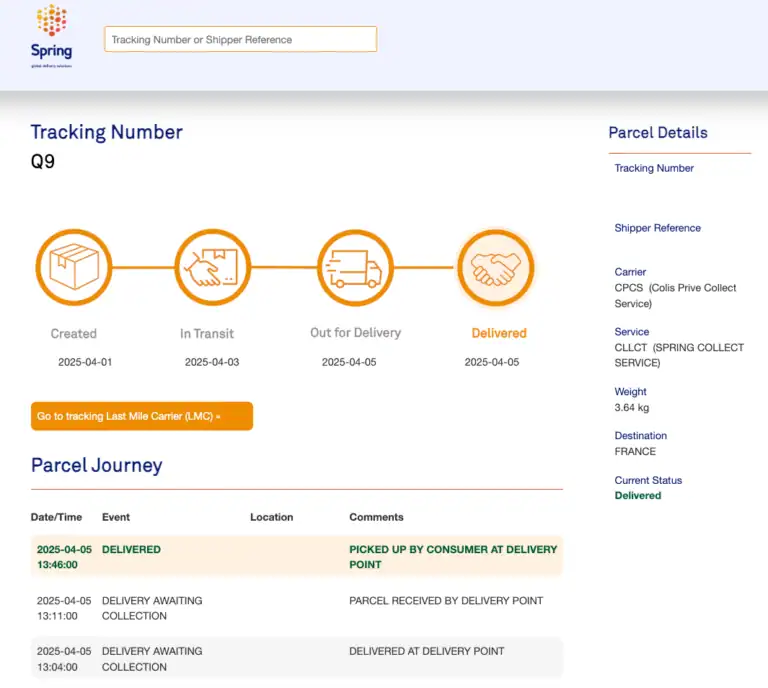
Task: Click the Spring logo in the header
Action: [x=51, y=35]
